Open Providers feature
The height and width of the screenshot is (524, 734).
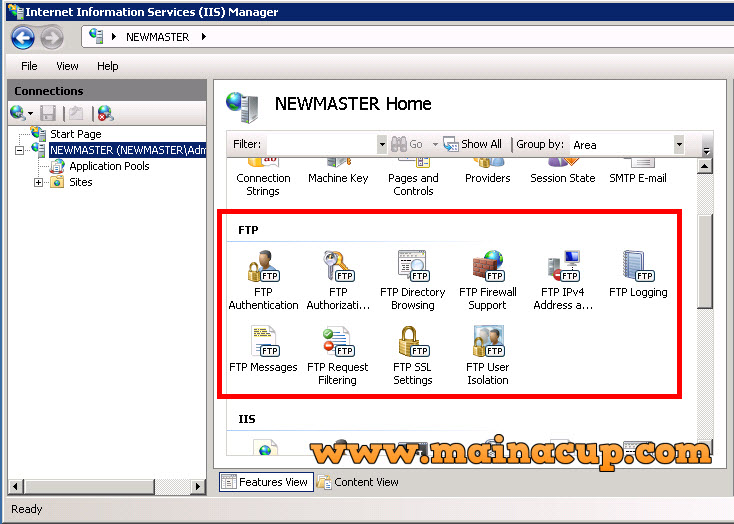tap(487, 172)
